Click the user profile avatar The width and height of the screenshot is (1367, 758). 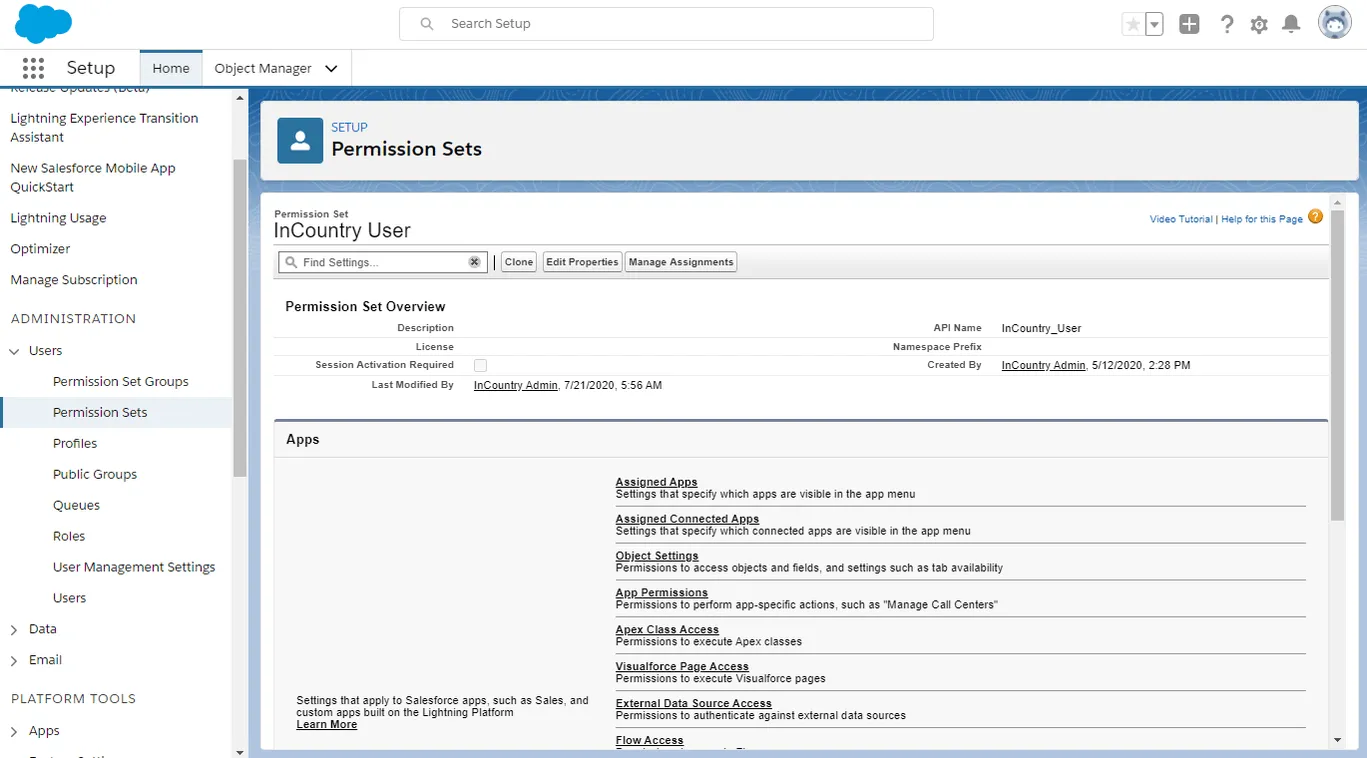click(1334, 23)
